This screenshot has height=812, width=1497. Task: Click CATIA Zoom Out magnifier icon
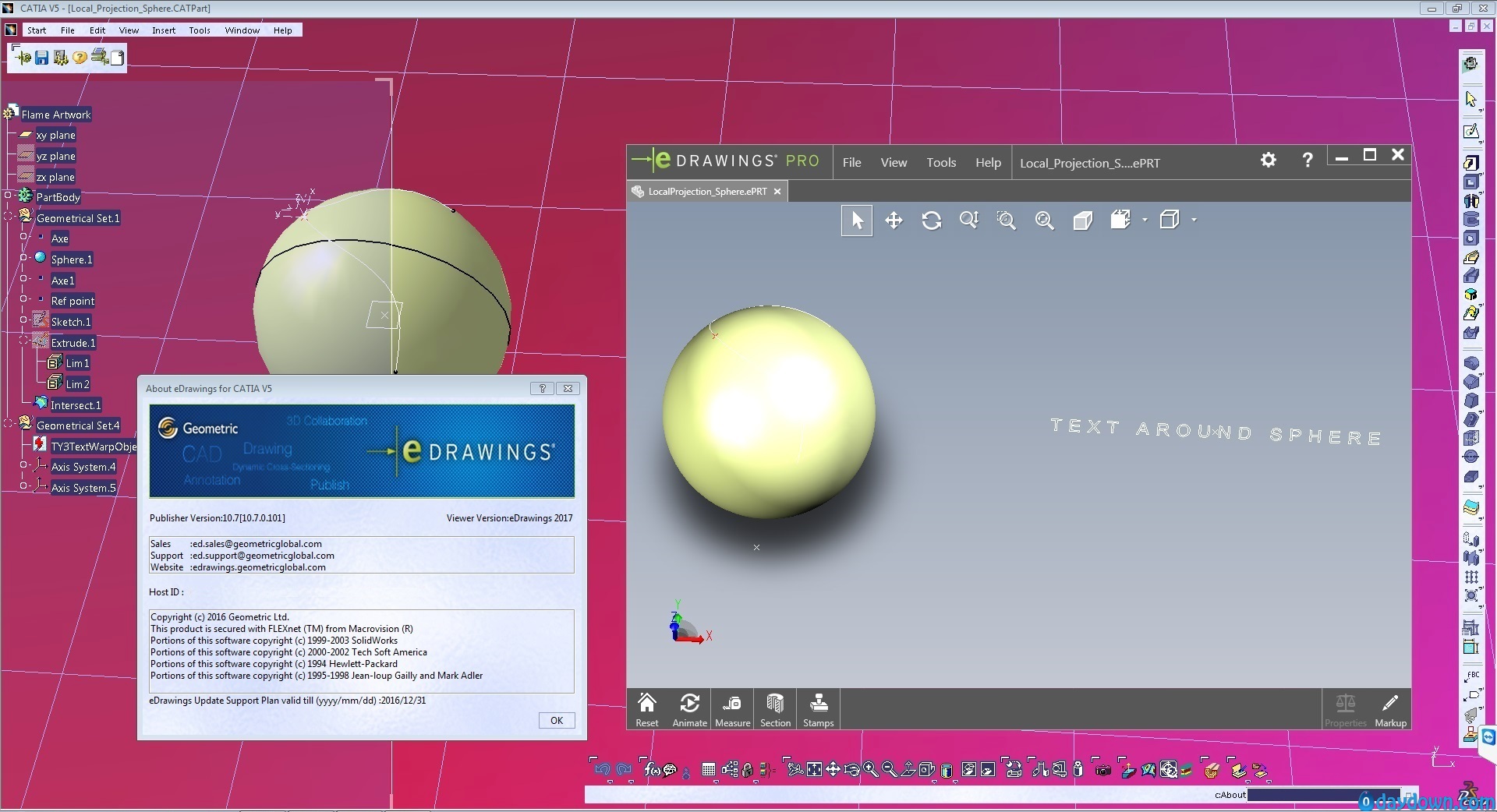pos(889,770)
